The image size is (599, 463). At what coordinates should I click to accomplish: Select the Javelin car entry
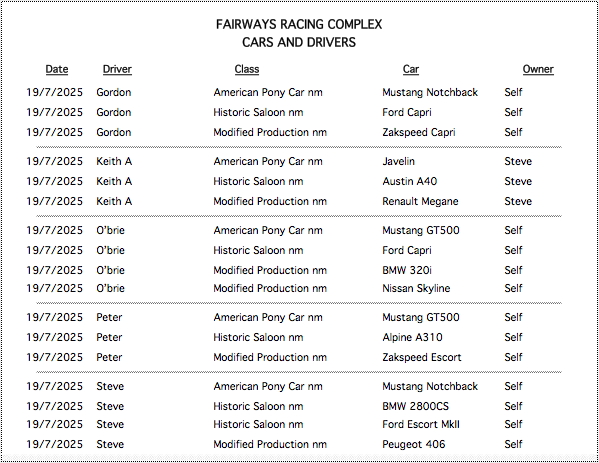pos(398,161)
